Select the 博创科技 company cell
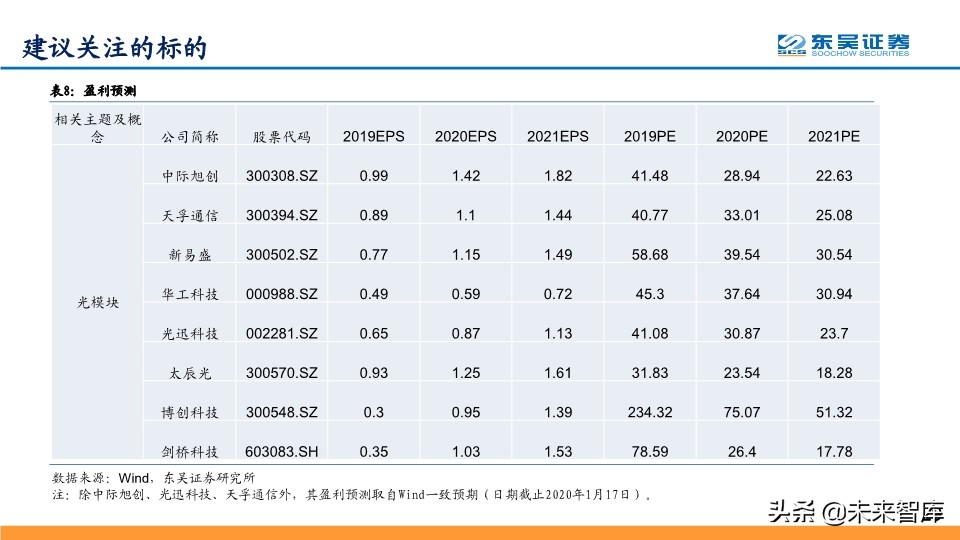Image resolution: width=960 pixels, height=540 pixels. 190,412
